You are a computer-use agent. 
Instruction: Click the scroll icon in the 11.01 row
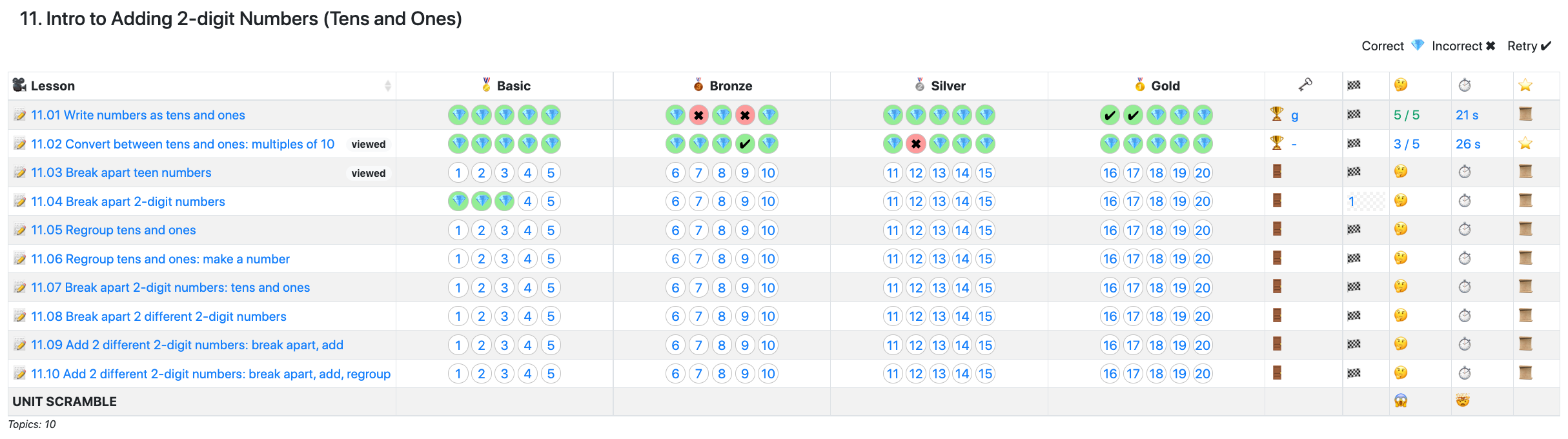click(x=1525, y=114)
